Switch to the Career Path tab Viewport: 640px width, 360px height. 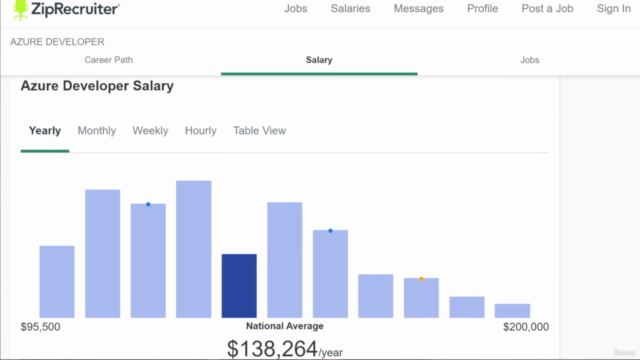109,60
